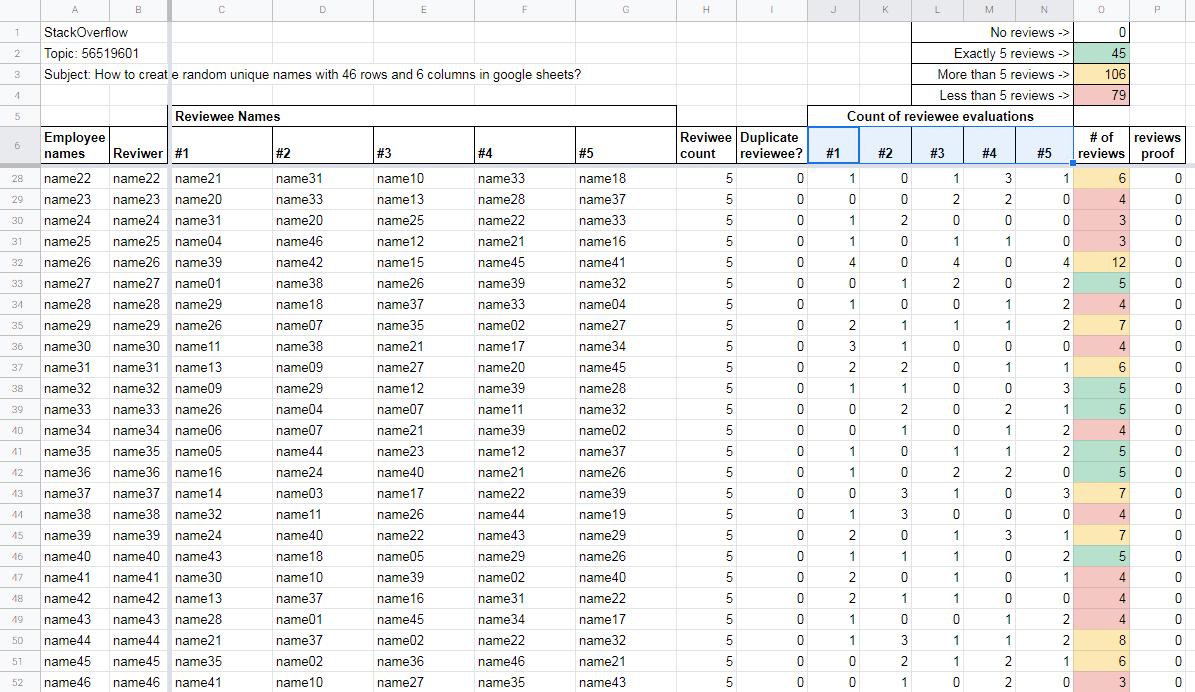This screenshot has height=692, width=1195.
Task: Click the More than 5 reviews value
Action: tap(1100, 74)
